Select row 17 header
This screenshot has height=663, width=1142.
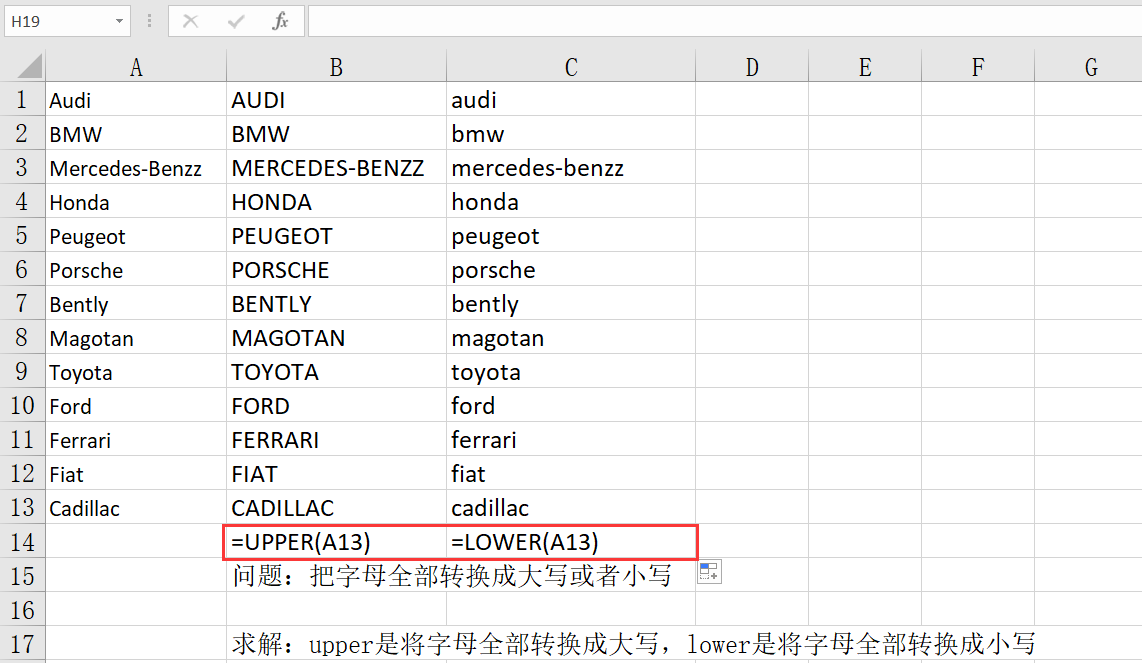(22, 643)
